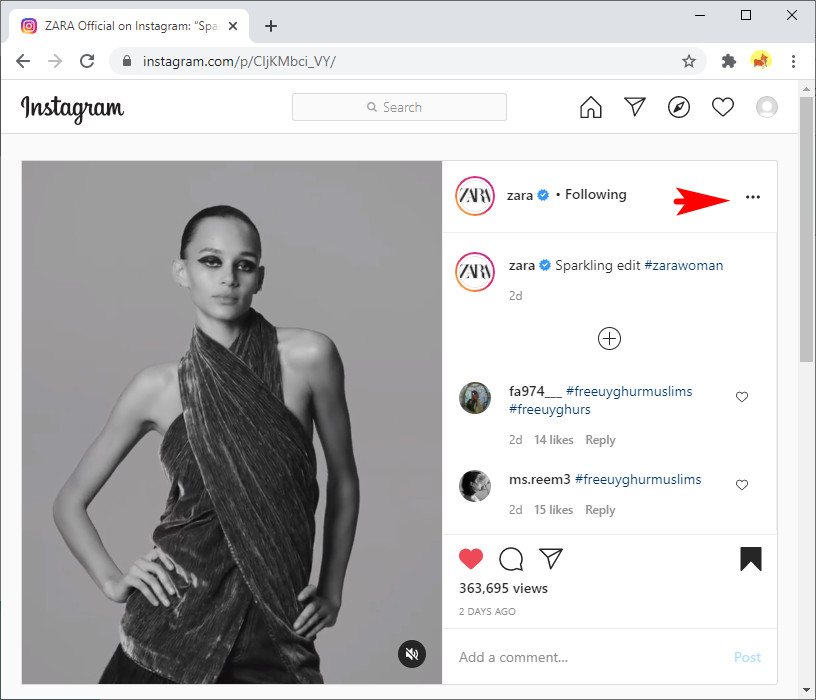Open the browser extensions puzzle icon
Viewport: 816px width, 700px height.
tap(729, 61)
